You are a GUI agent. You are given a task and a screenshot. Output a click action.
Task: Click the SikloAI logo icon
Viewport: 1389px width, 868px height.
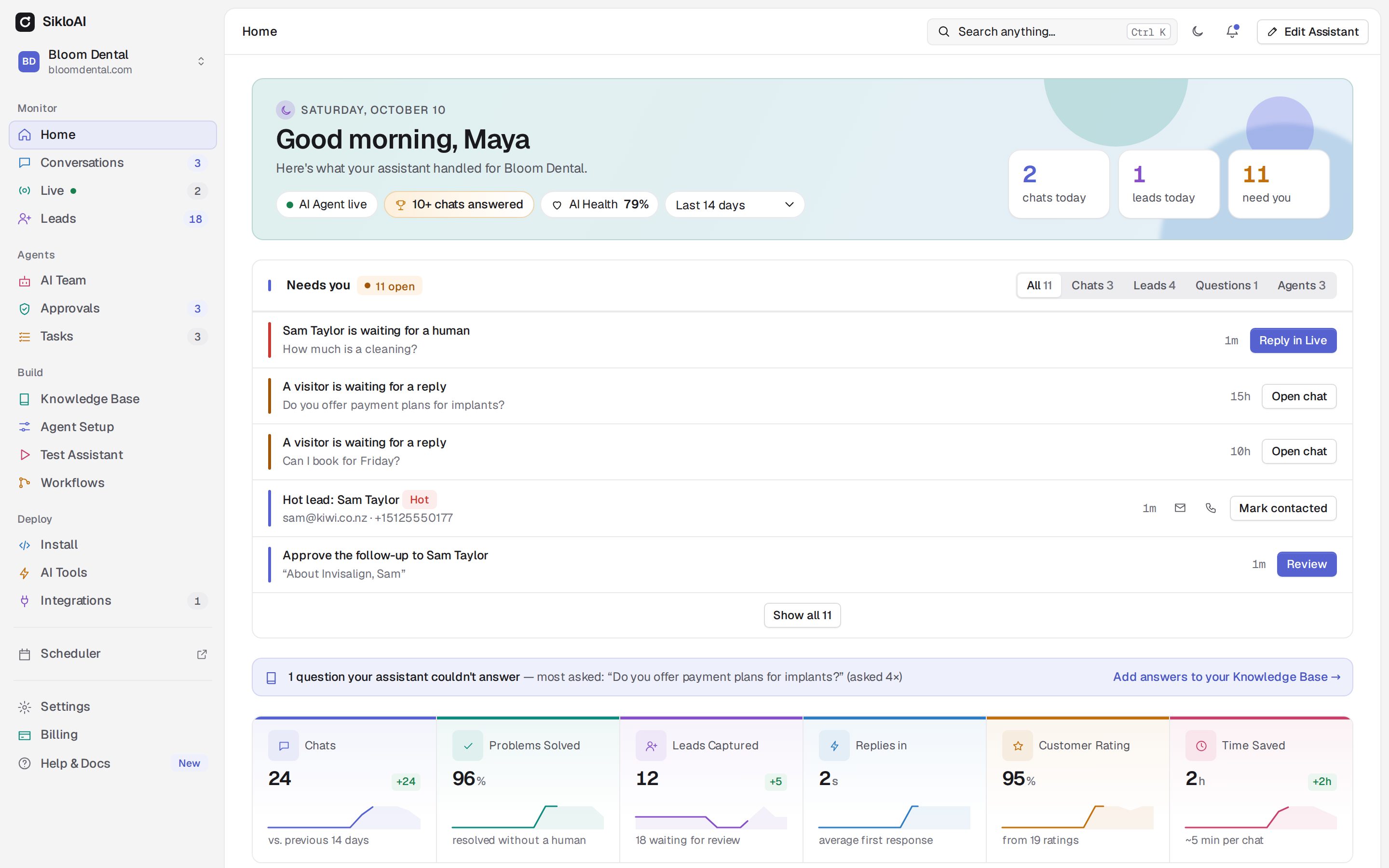[25, 22]
